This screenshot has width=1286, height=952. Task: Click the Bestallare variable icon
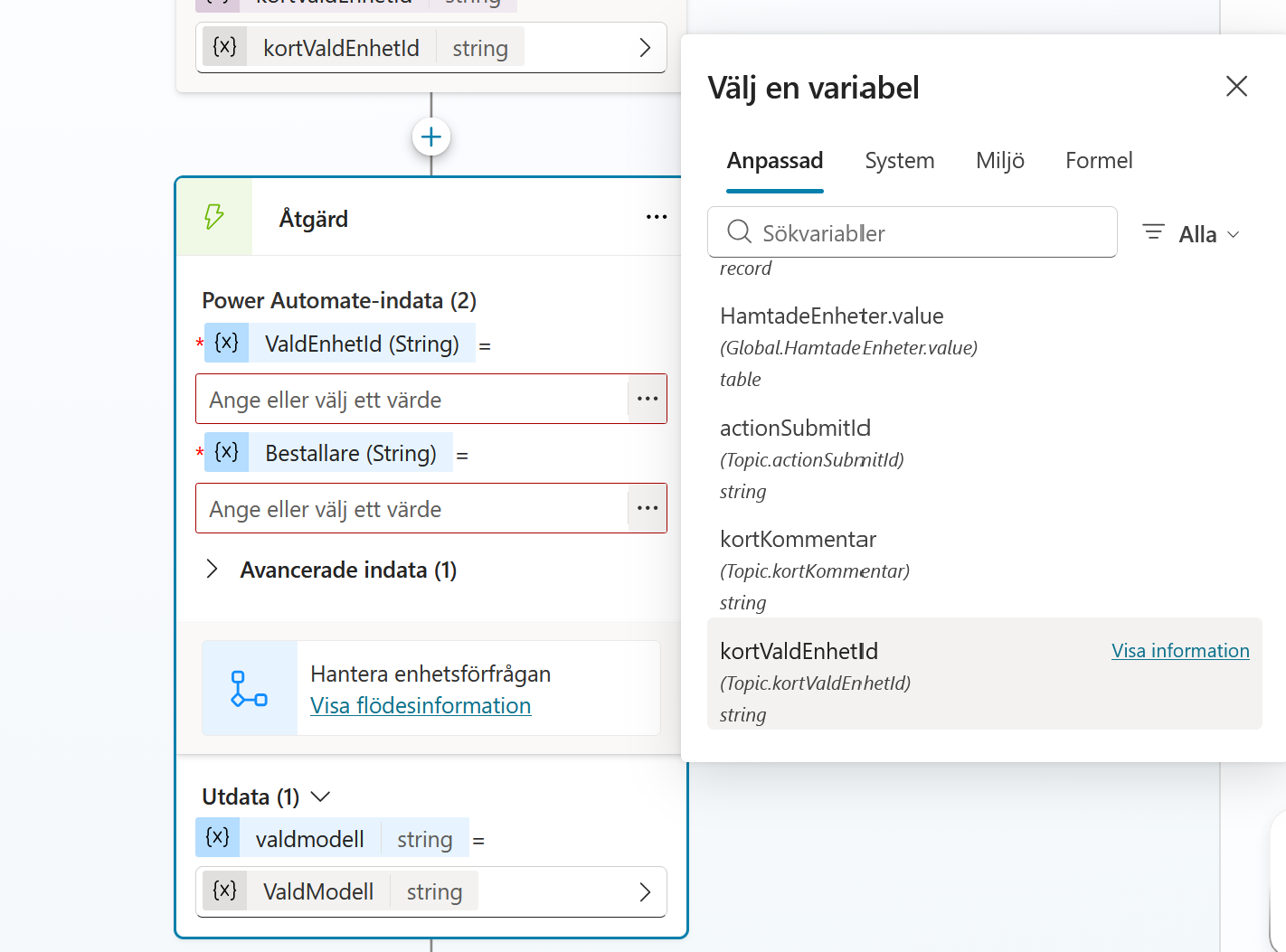(x=226, y=452)
